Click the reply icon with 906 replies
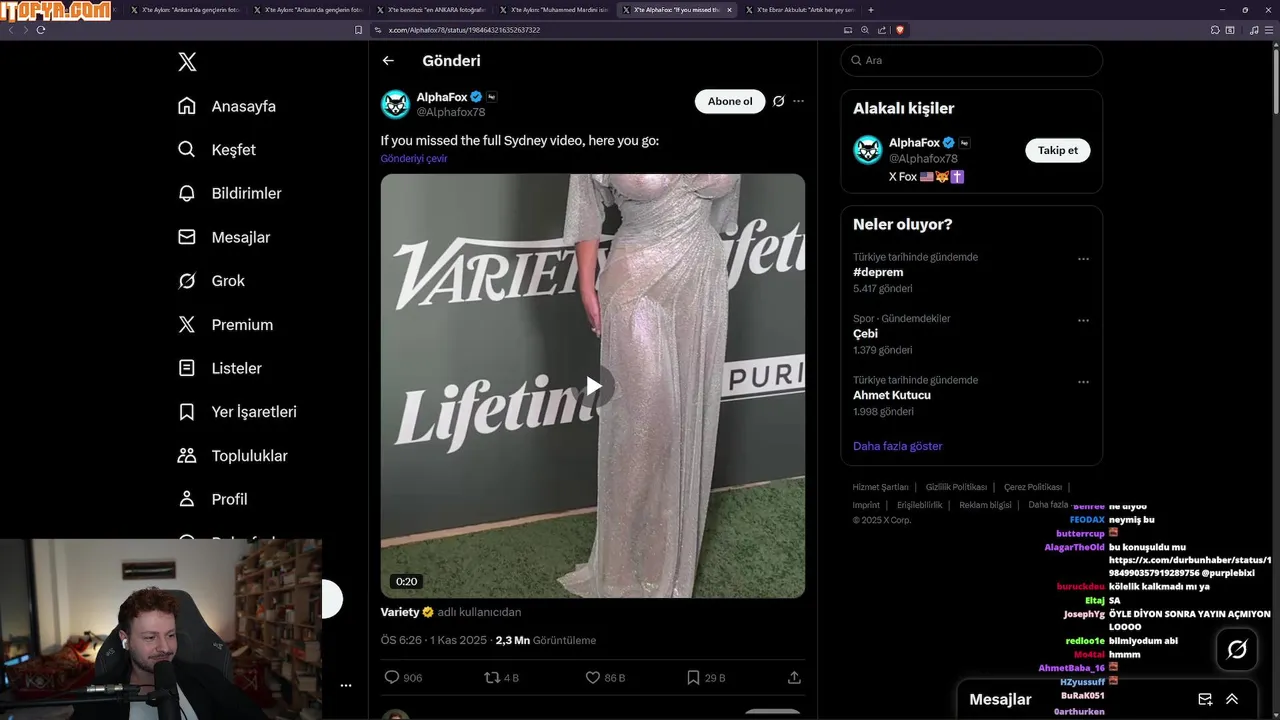Viewport: 1280px width, 720px height. click(392, 677)
